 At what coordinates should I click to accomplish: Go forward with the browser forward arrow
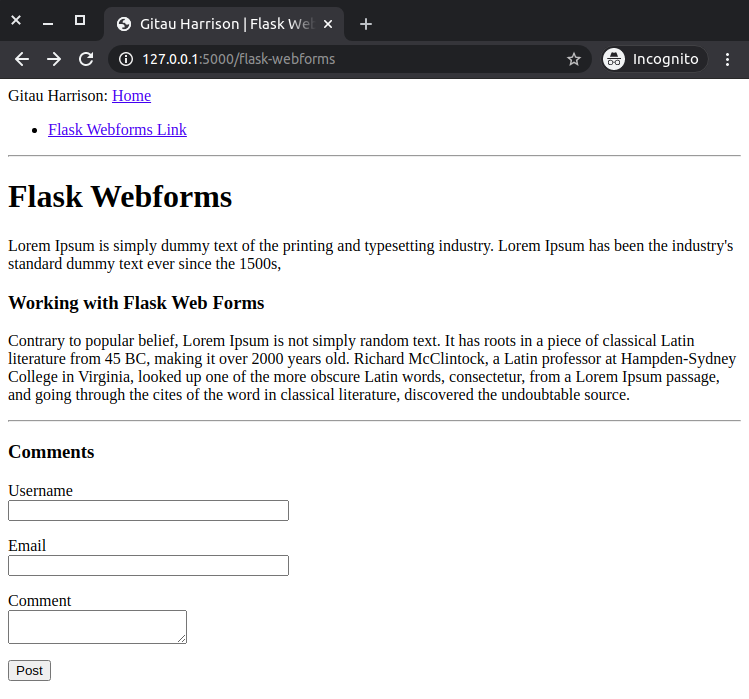pos(54,59)
